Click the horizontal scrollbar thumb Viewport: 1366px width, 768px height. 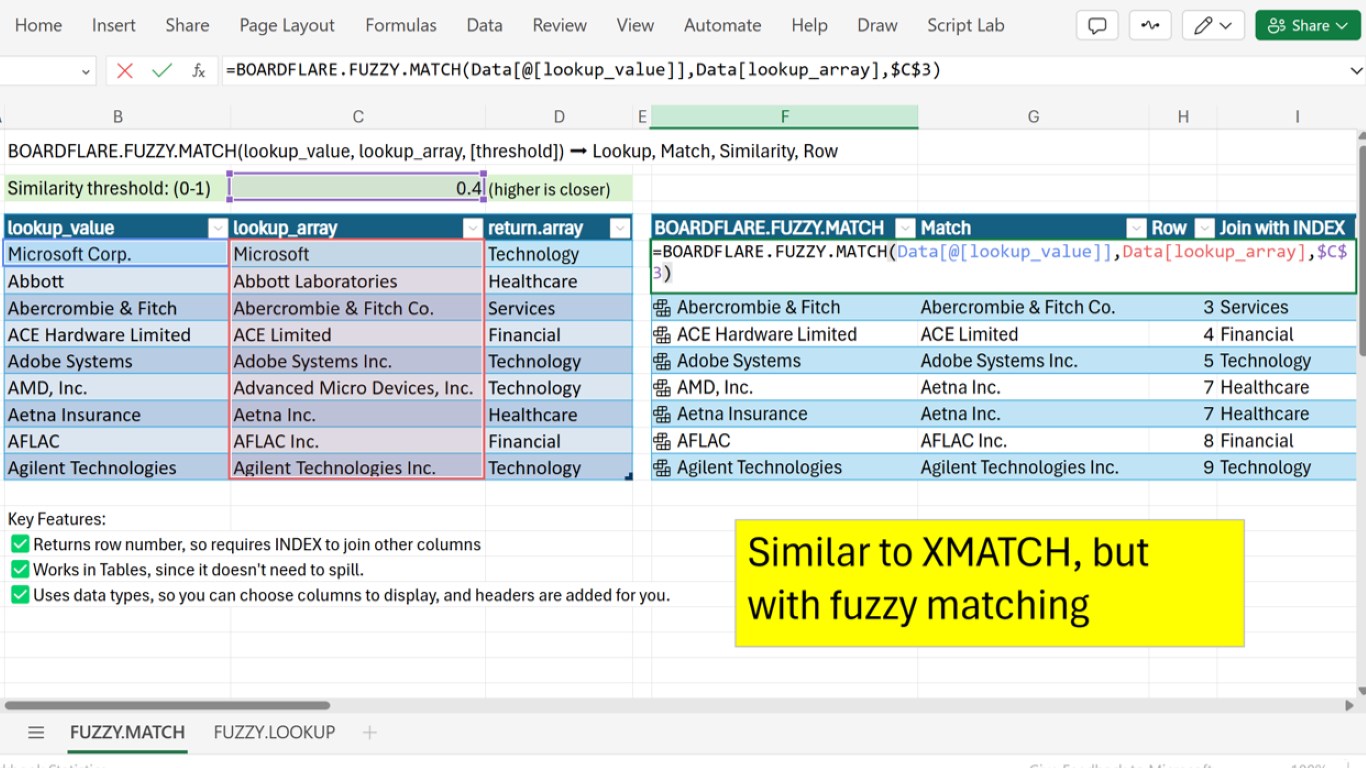pos(168,705)
